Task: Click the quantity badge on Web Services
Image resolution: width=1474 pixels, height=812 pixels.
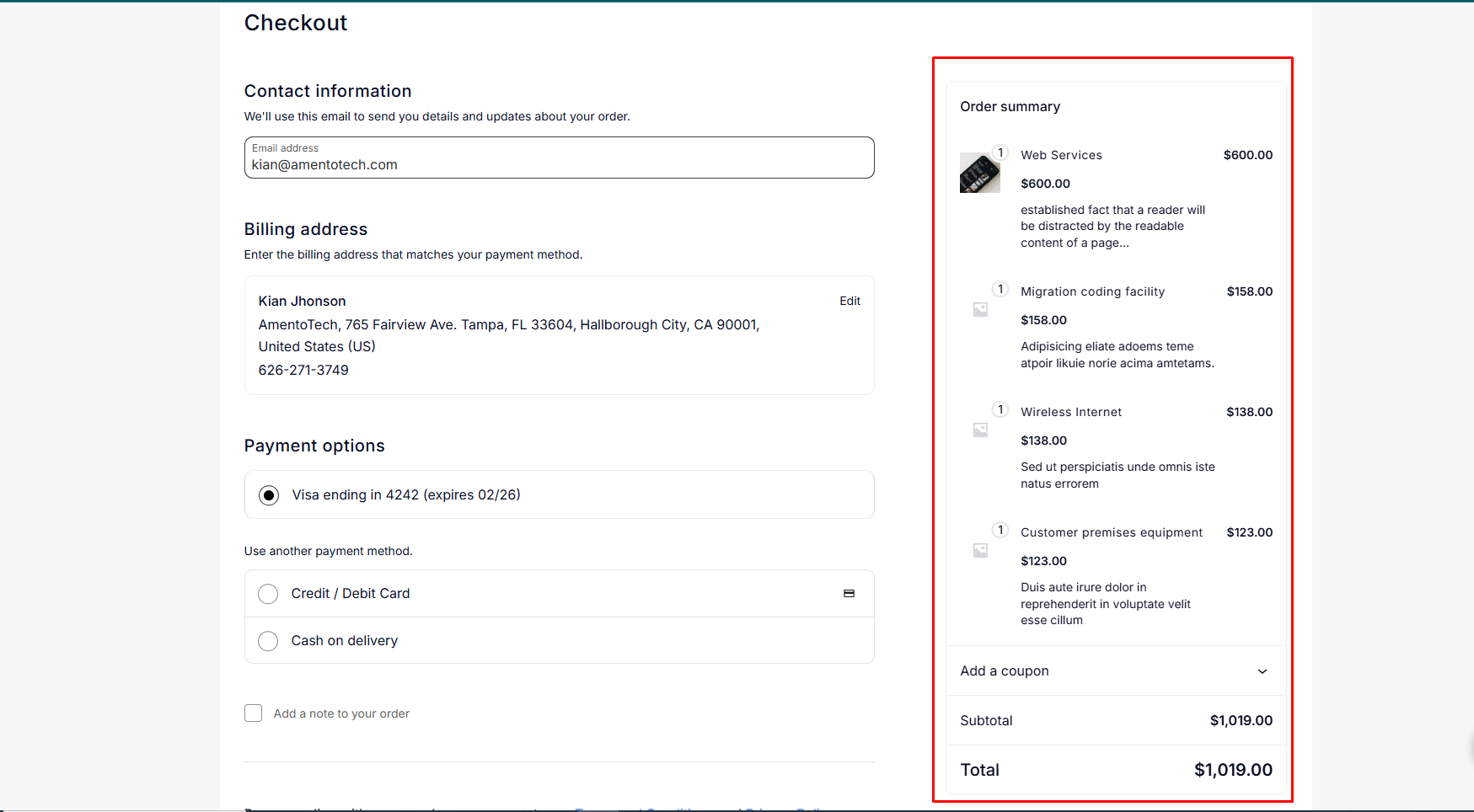Action: click(x=1000, y=152)
